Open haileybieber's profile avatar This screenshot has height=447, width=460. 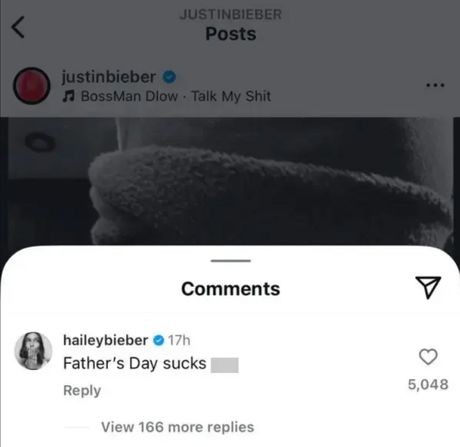click(x=33, y=351)
